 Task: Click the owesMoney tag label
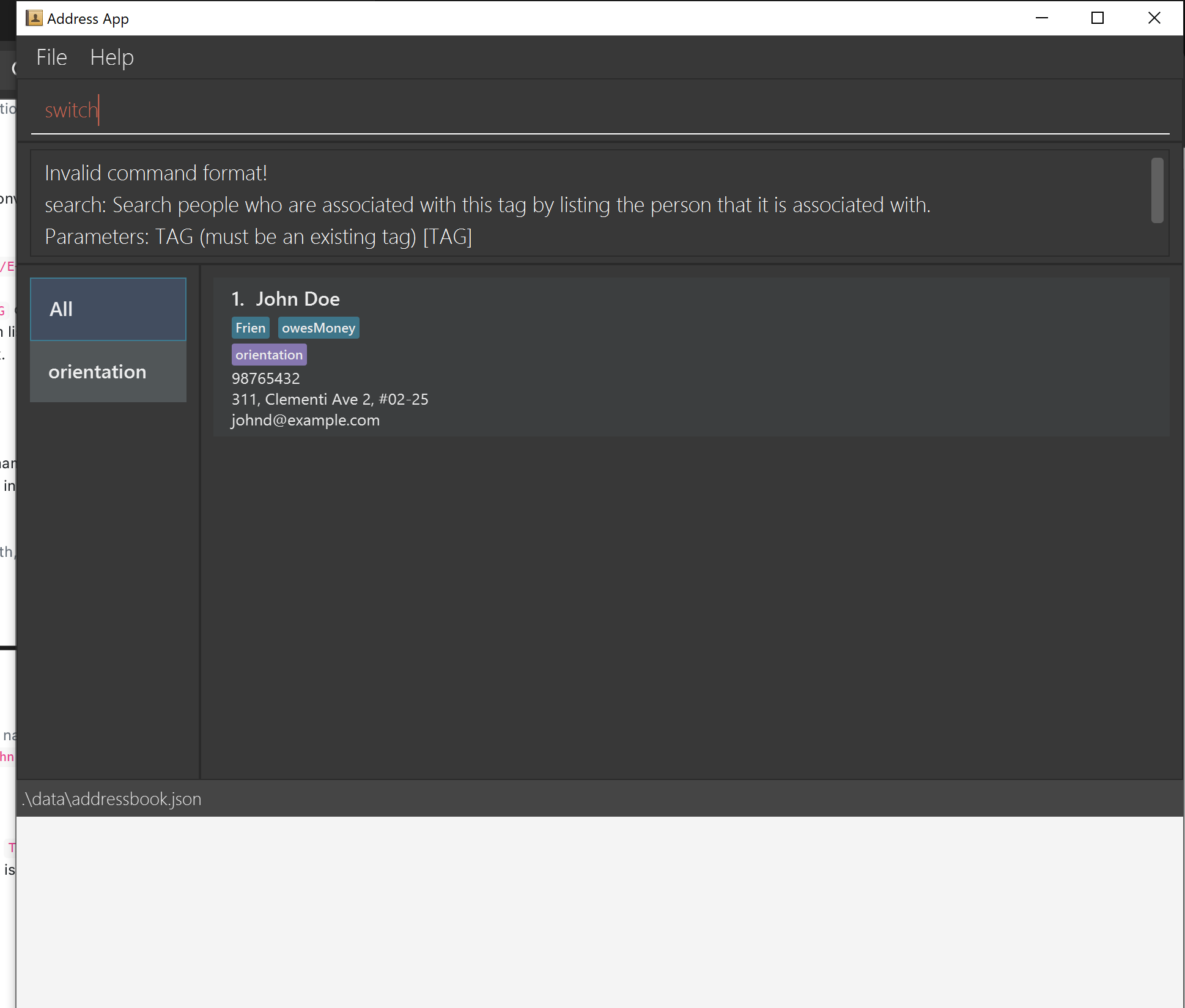click(318, 328)
